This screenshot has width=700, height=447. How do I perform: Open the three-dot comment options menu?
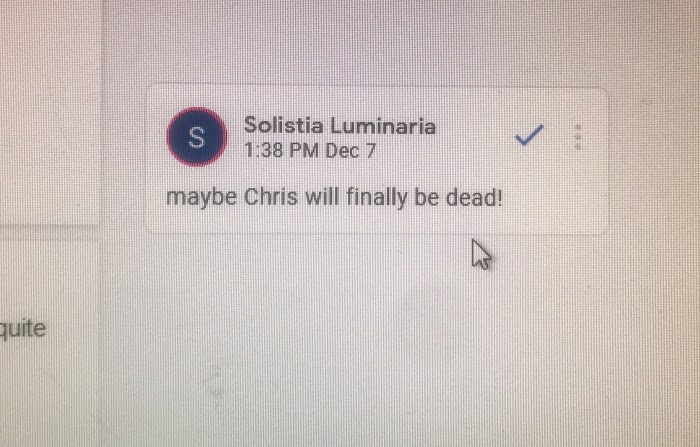point(578,137)
